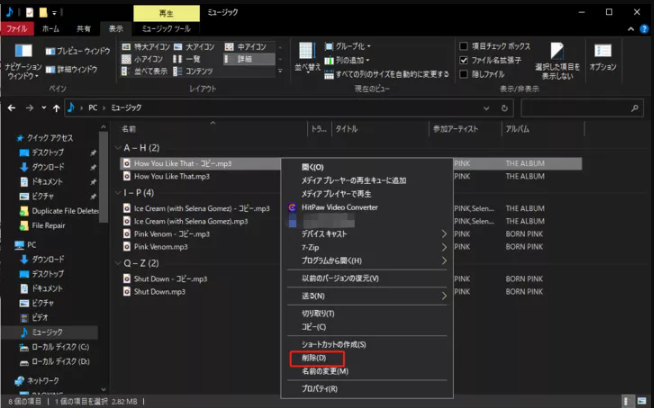Select プロパティ(R) entry

coord(319,389)
